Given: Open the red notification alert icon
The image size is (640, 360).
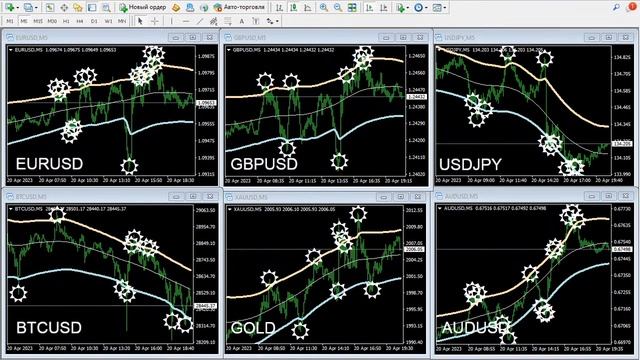Looking at the screenshot, I should (x=632, y=7).
